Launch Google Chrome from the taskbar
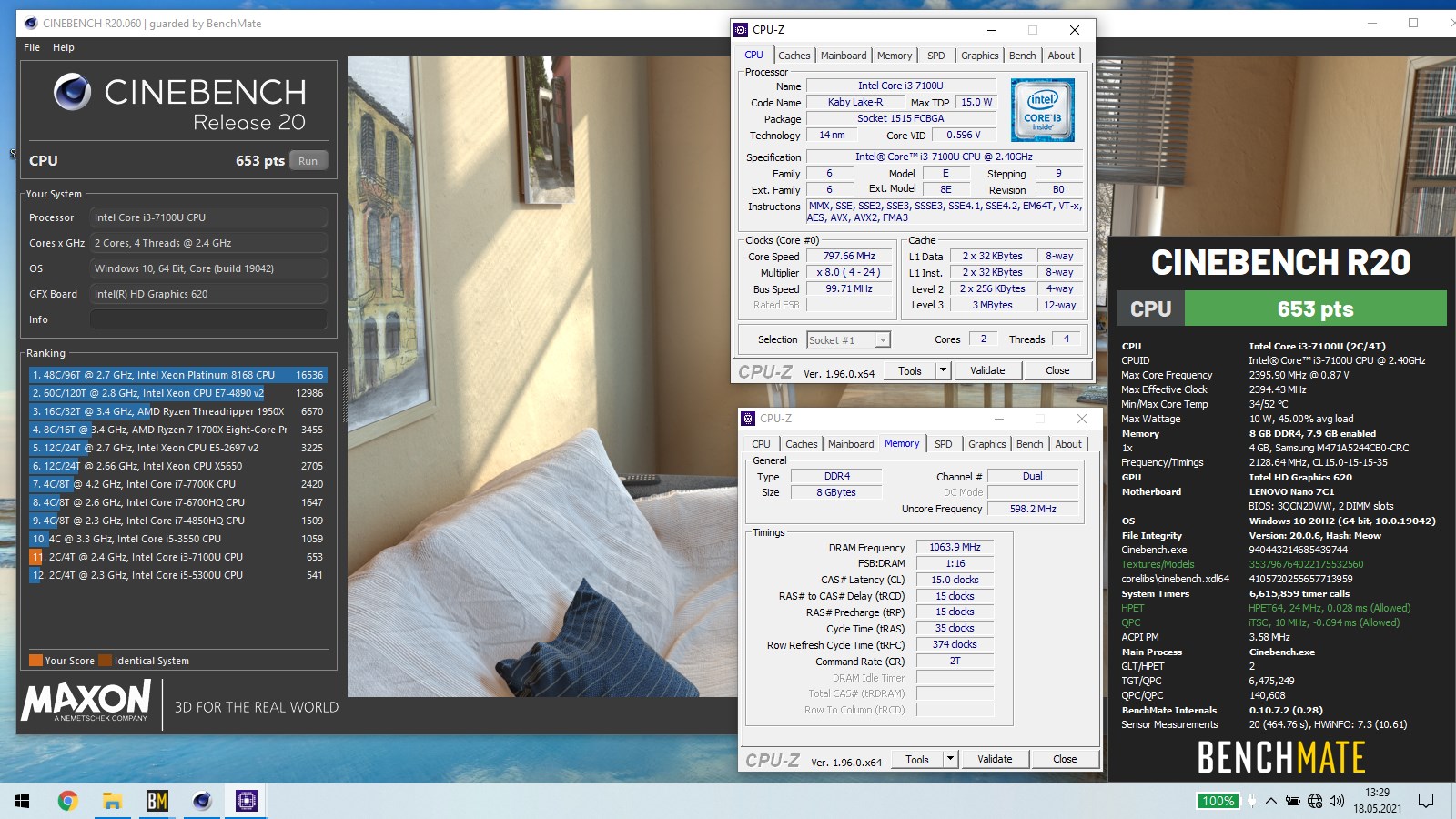 pyautogui.click(x=67, y=801)
